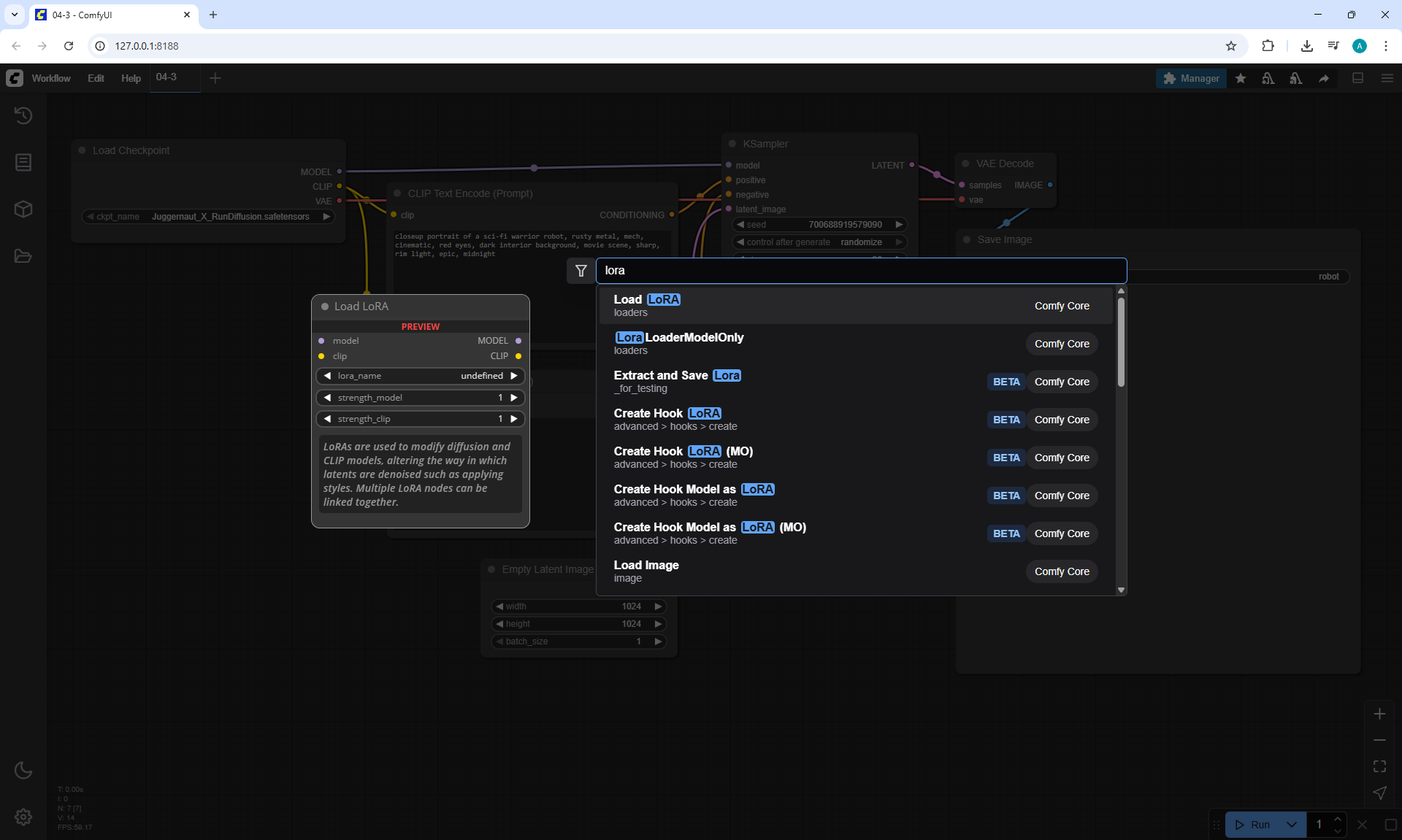Toggle dark theme moon icon
The height and width of the screenshot is (840, 1402).
23,770
